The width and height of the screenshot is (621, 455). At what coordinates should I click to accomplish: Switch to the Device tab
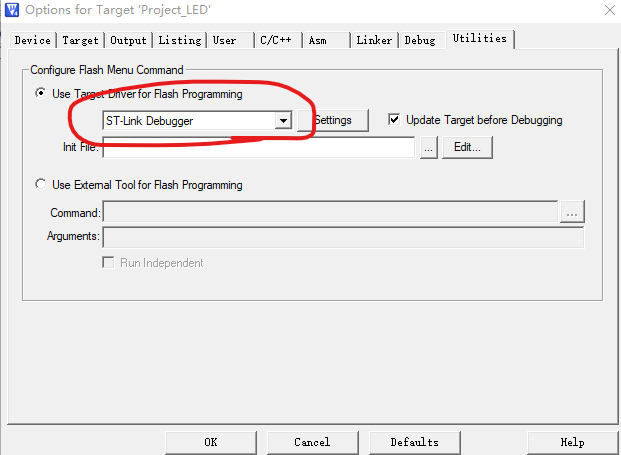(x=32, y=40)
